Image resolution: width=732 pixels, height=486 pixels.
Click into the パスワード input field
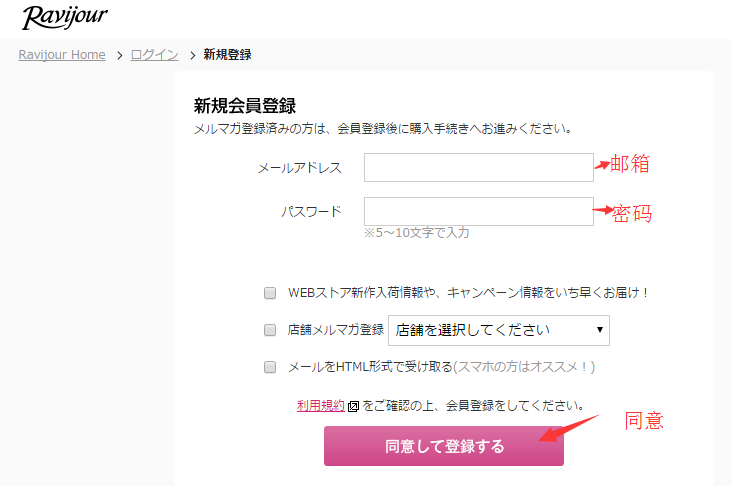(x=478, y=211)
